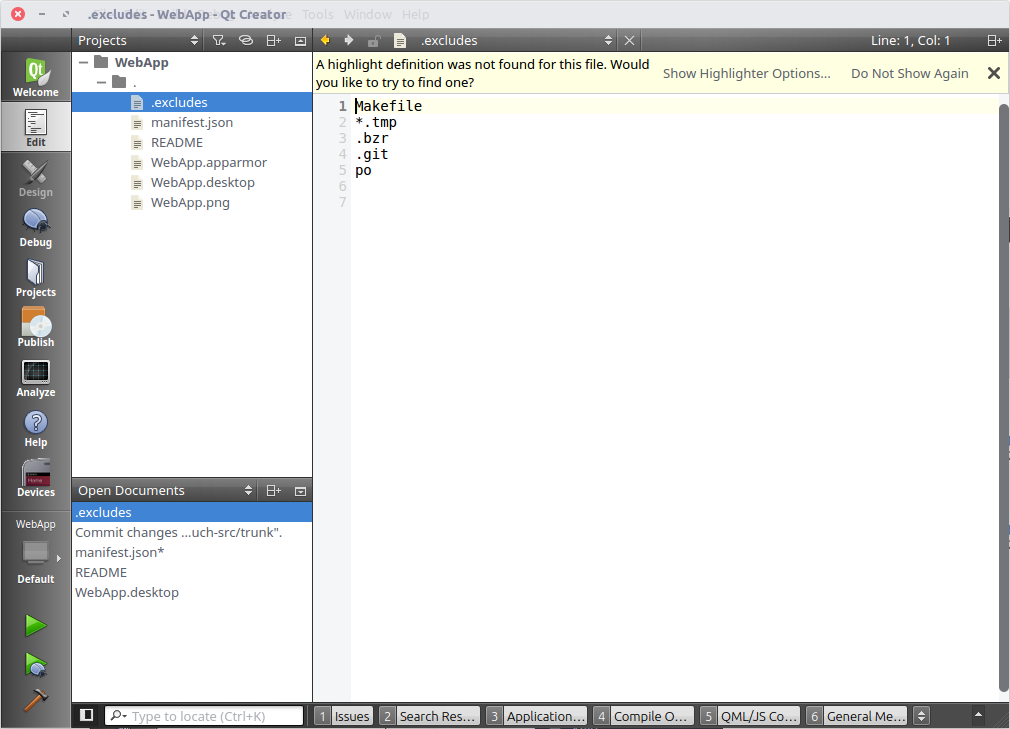Open the Help menu in menu bar

(415, 14)
